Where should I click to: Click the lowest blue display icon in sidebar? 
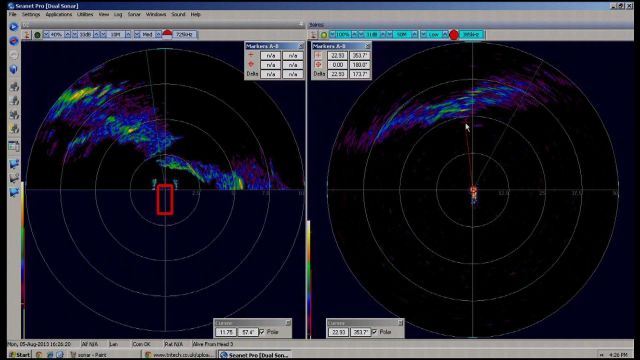pos(14,192)
